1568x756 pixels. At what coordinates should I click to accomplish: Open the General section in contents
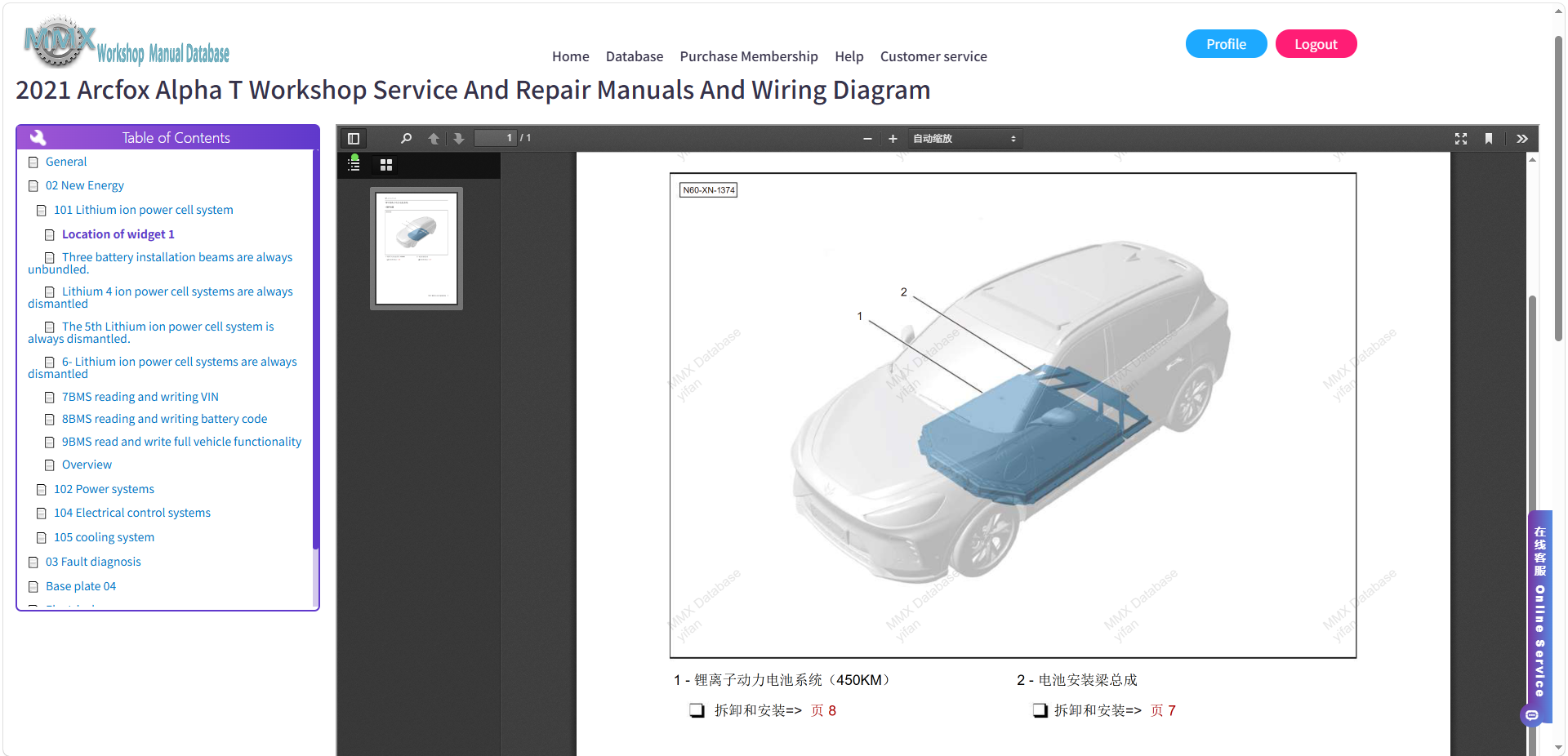tap(66, 162)
